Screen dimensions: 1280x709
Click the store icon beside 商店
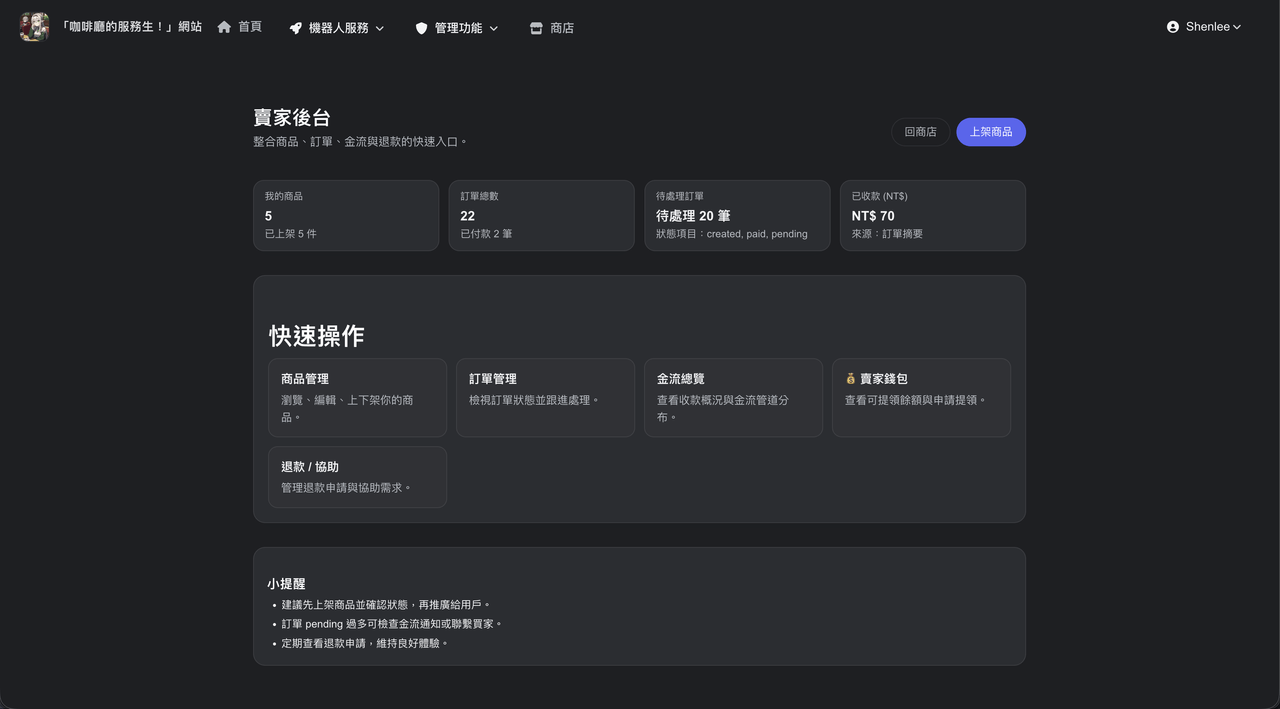pos(536,28)
